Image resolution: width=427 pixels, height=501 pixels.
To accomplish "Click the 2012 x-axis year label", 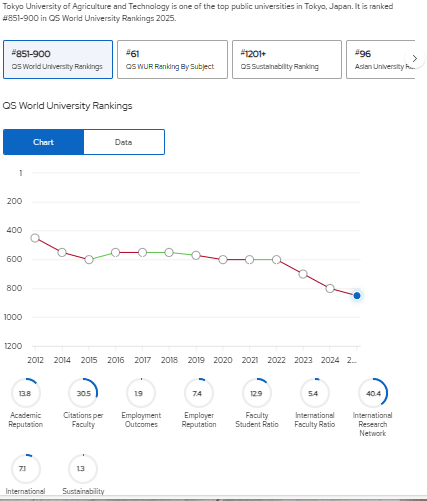I will 35,360.
